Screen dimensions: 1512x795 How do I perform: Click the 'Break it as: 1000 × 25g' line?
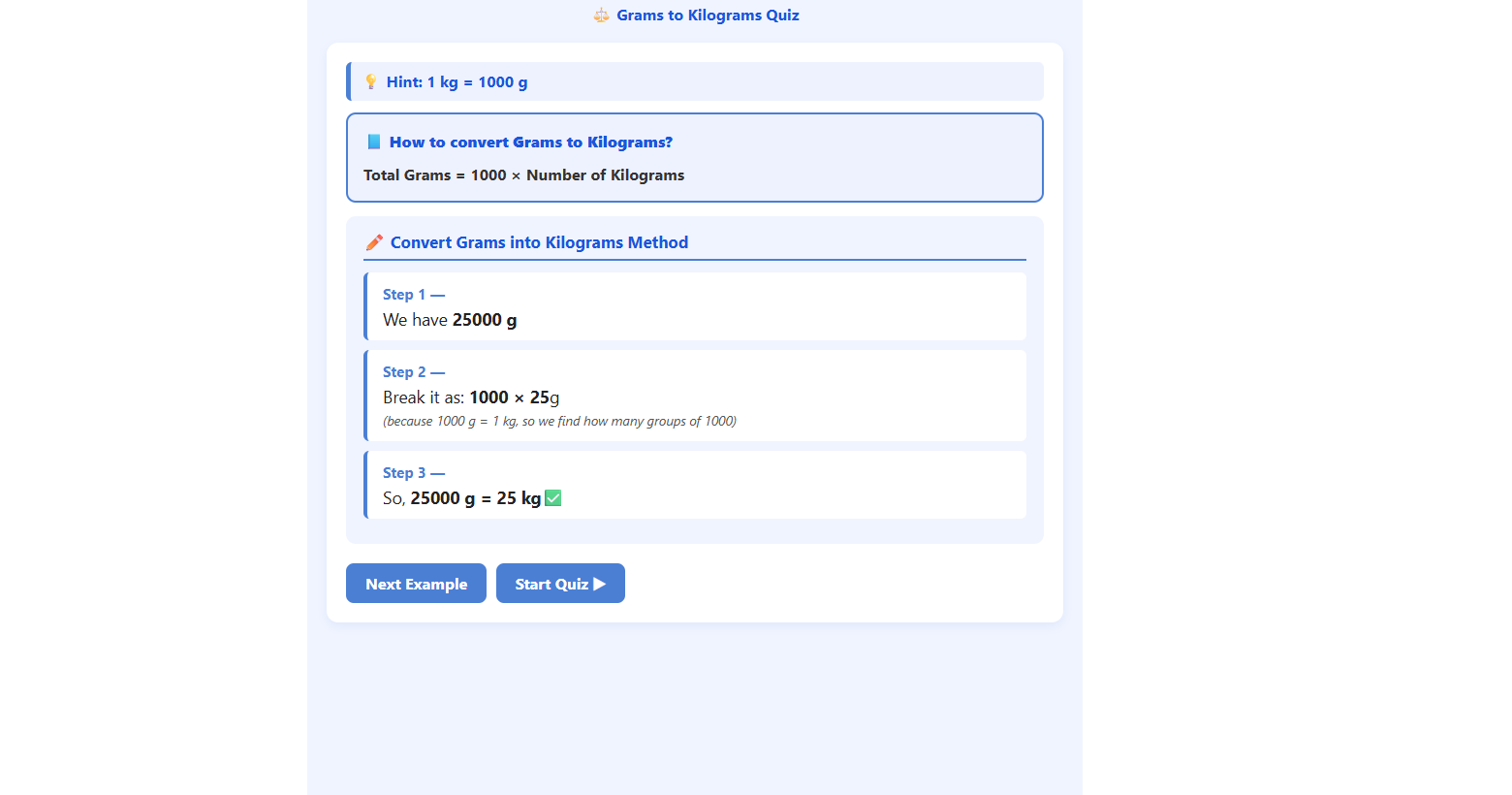pos(471,397)
